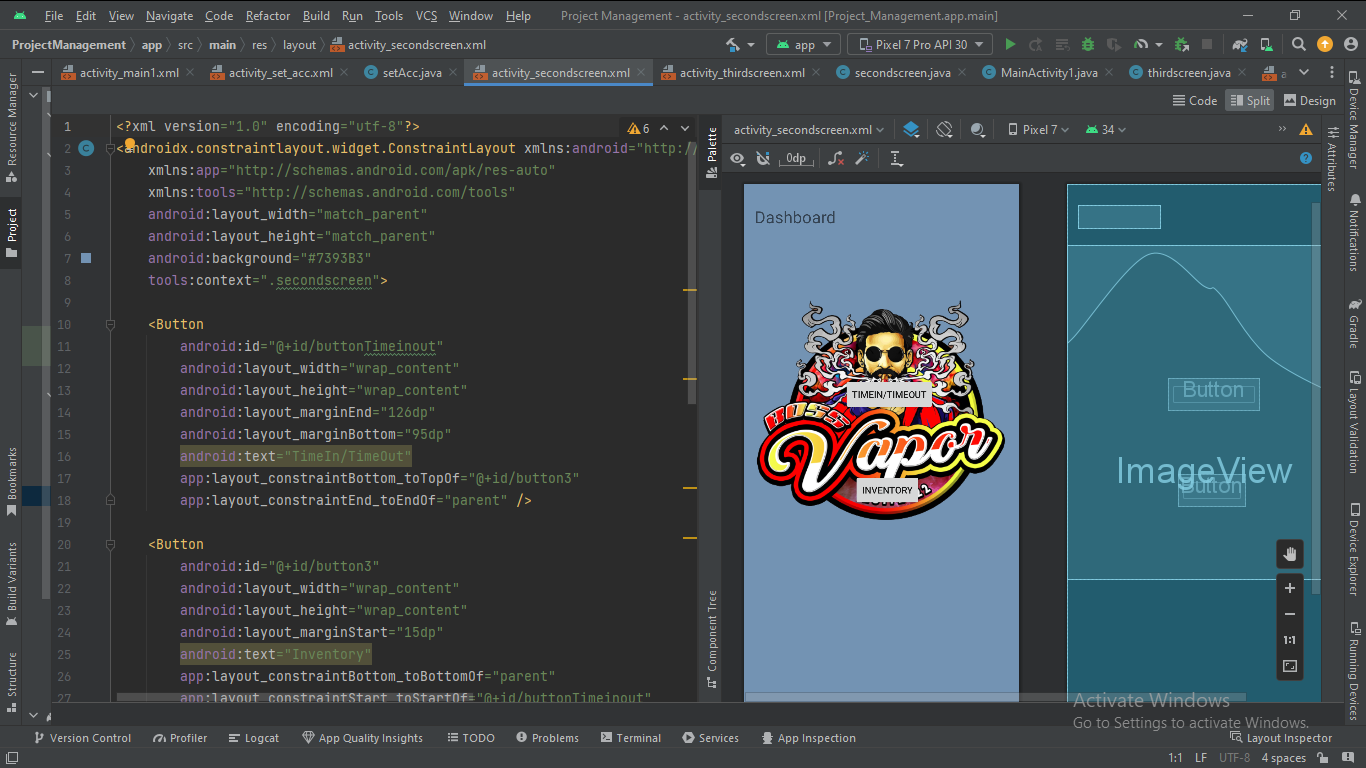The image size is (1366, 768).
Task: Open Search Everywhere magnifier icon
Action: click(x=1298, y=45)
